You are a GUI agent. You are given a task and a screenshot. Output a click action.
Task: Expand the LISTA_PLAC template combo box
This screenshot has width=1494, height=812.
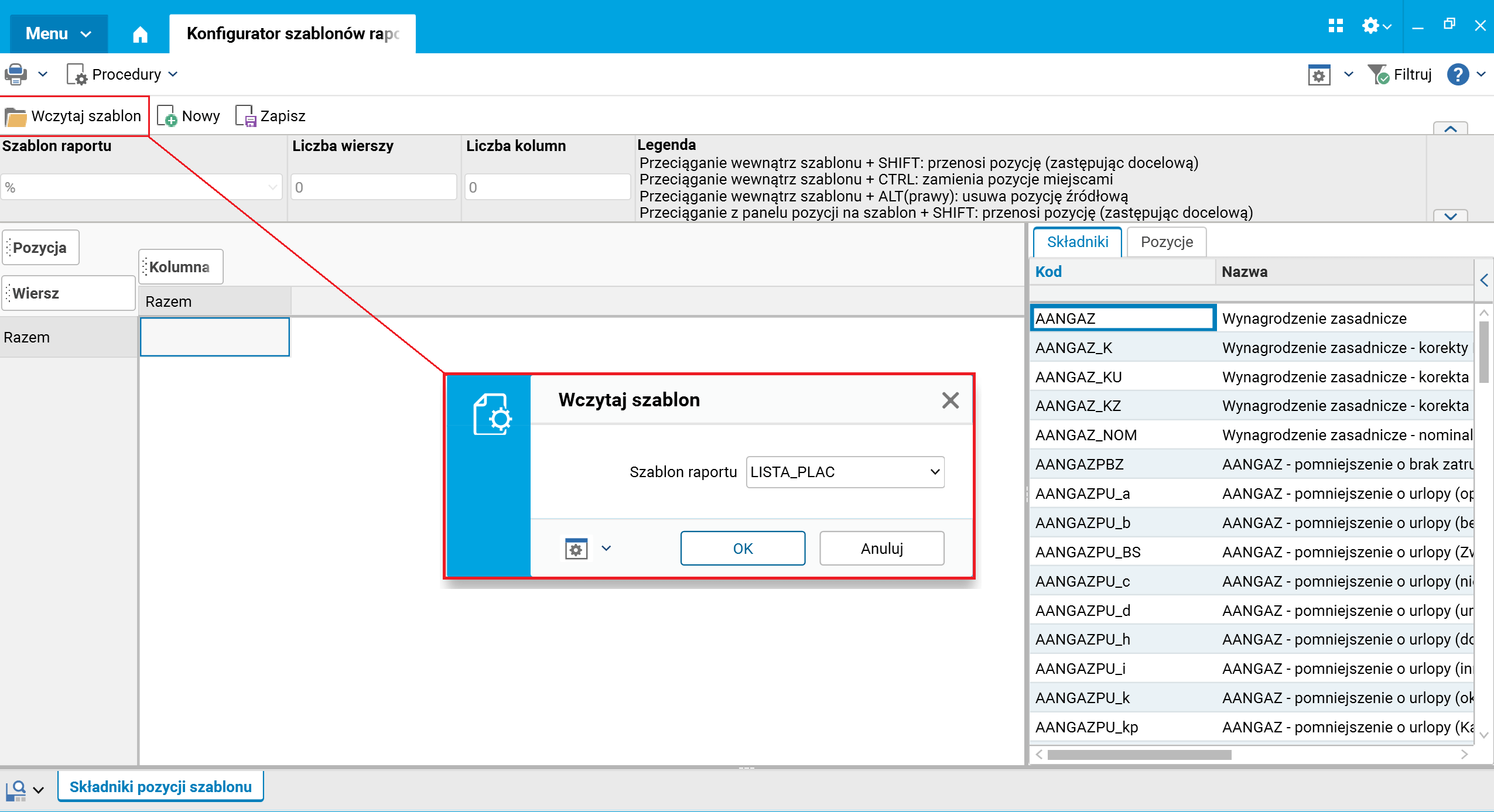[x=935, y=472]
